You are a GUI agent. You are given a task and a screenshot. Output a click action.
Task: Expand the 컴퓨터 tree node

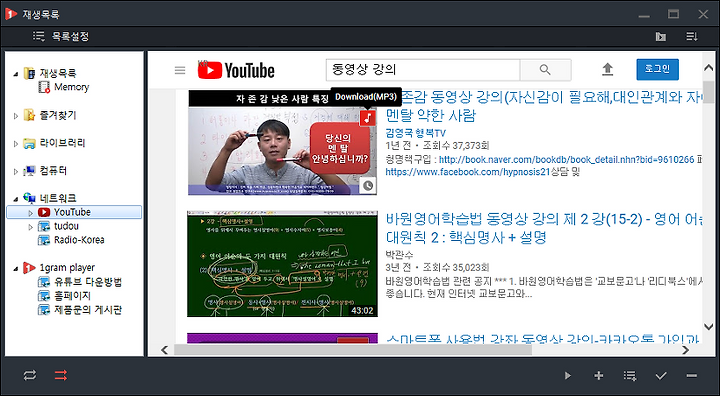pyautogui.click(x=16, y=171)
